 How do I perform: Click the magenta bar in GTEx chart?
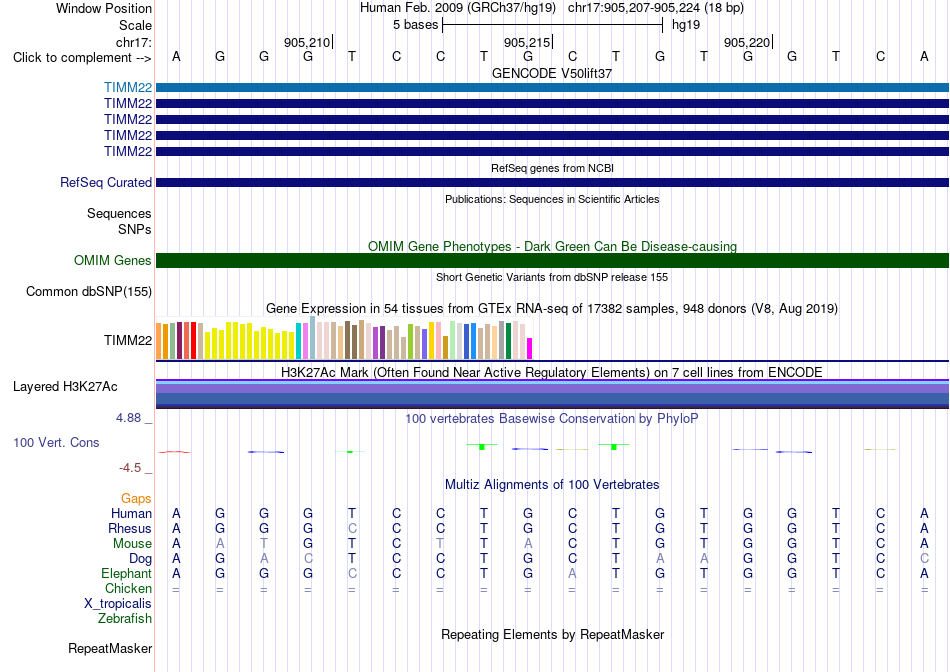click(x=529, y=348)
